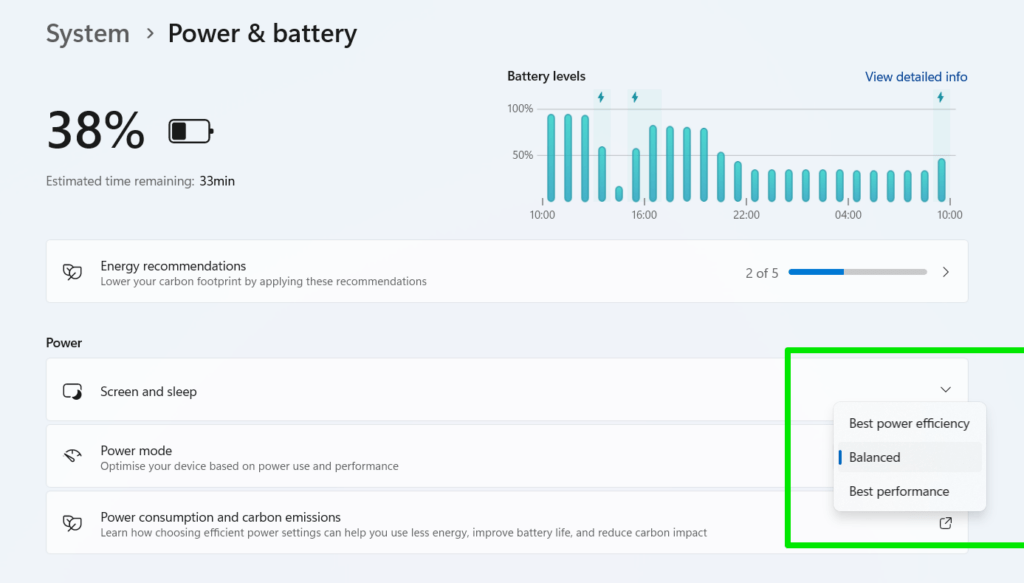1024x583 pixels.
Task: Click the rightmost charge indicator above battery graph
Action: (x=941, y=96)
